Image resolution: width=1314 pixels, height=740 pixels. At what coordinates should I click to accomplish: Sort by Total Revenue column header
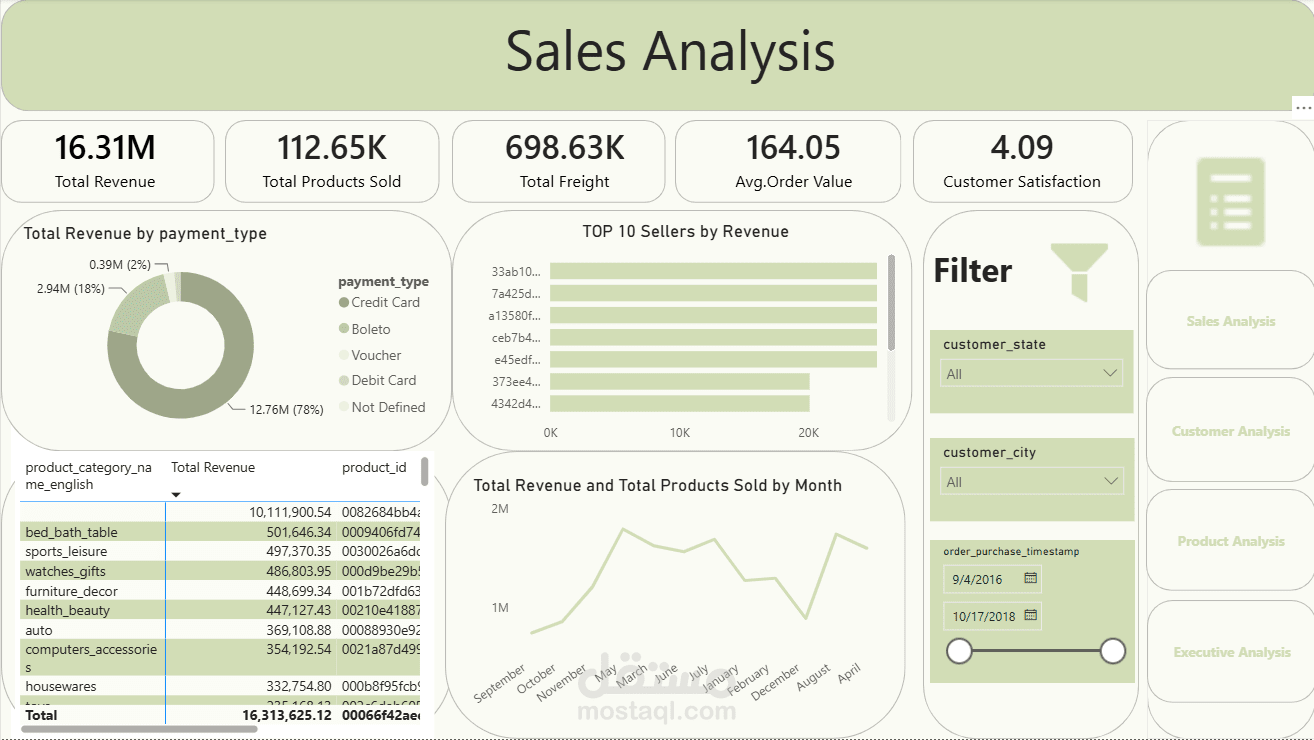point(213,467)
